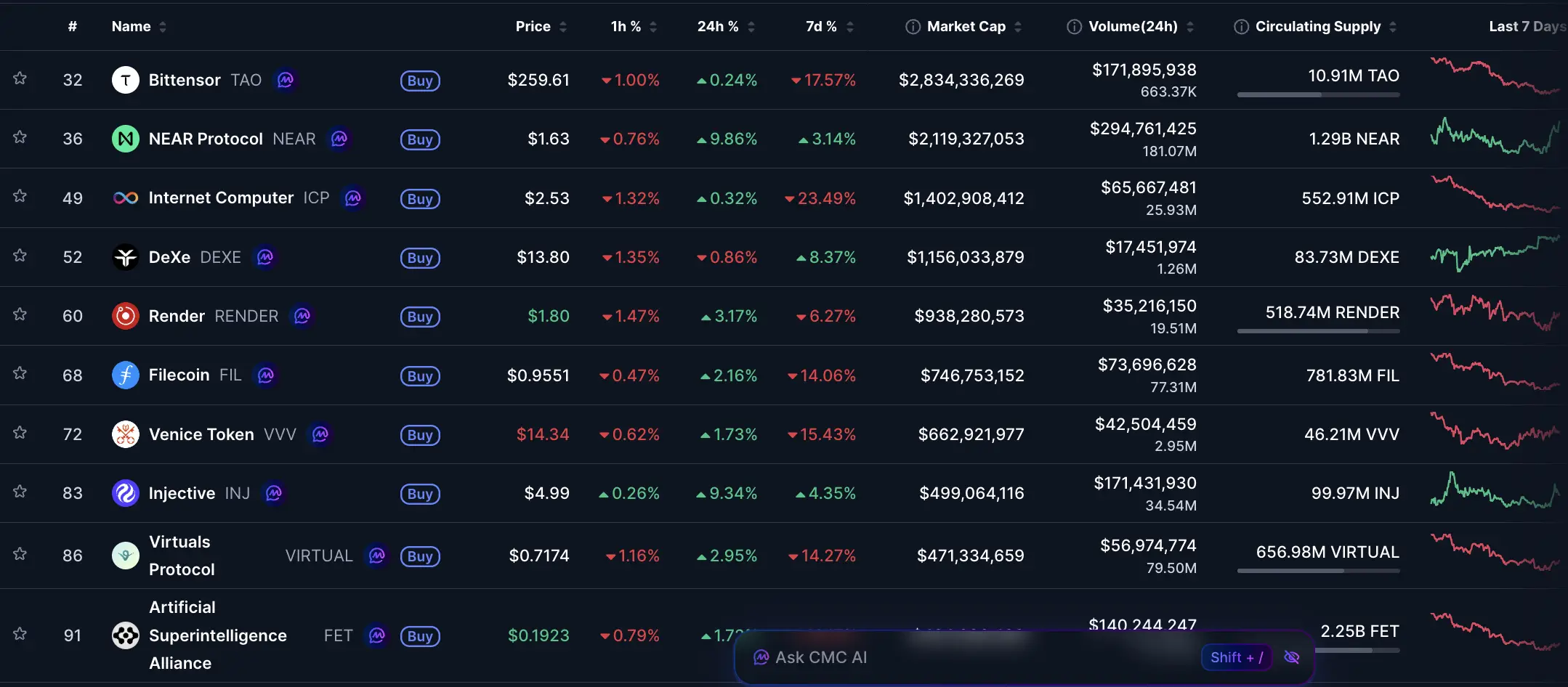
Task: Open CMC AI badge next to TAO
Action: (286, 80)
